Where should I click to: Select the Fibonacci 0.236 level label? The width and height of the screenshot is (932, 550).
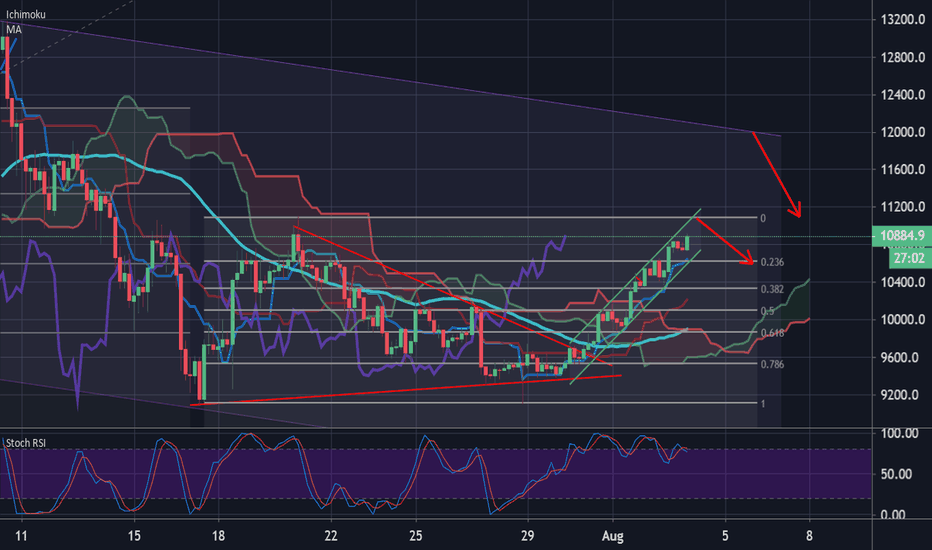[772, 262]
